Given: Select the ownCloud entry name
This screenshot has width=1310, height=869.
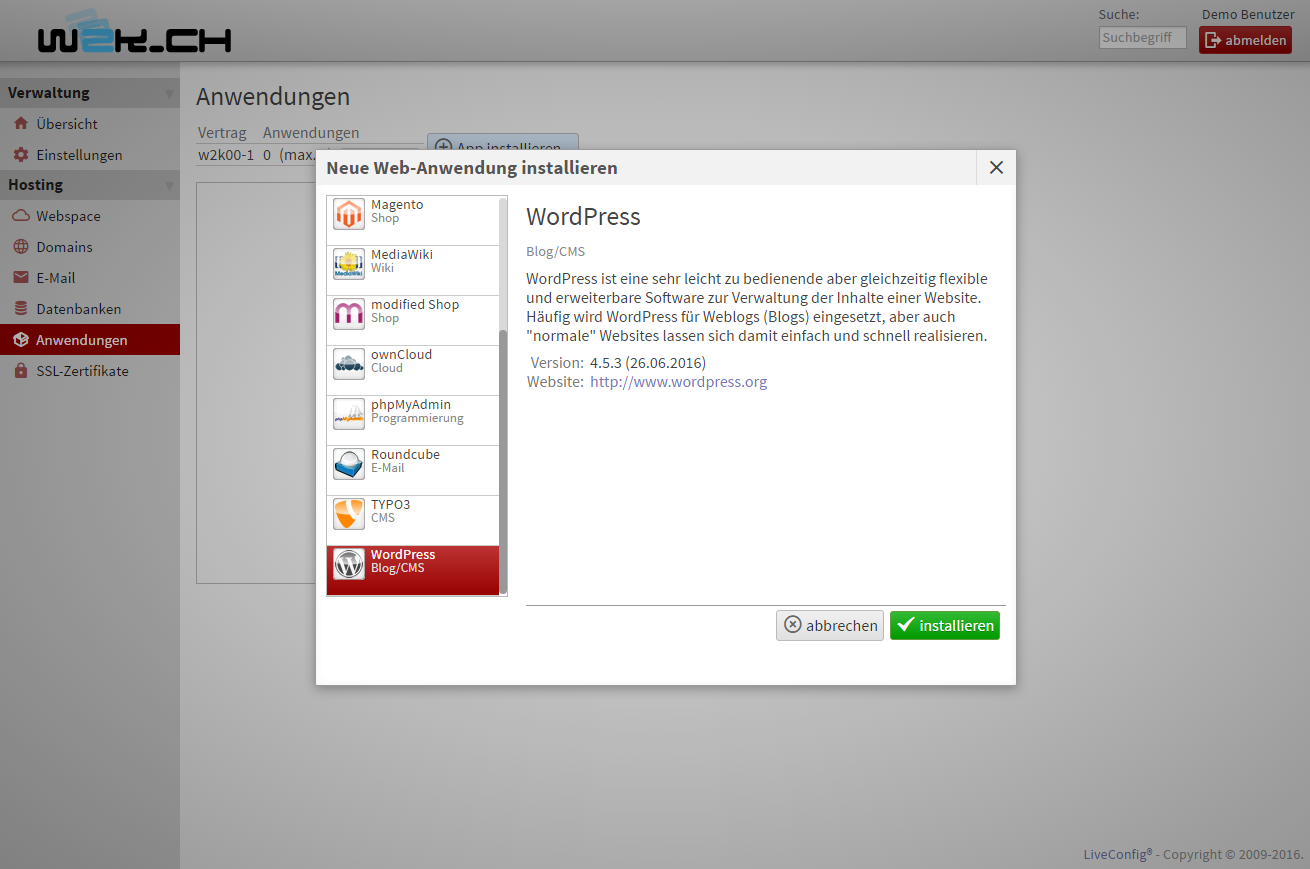Looking at the screenshot, I should [401, 354].
